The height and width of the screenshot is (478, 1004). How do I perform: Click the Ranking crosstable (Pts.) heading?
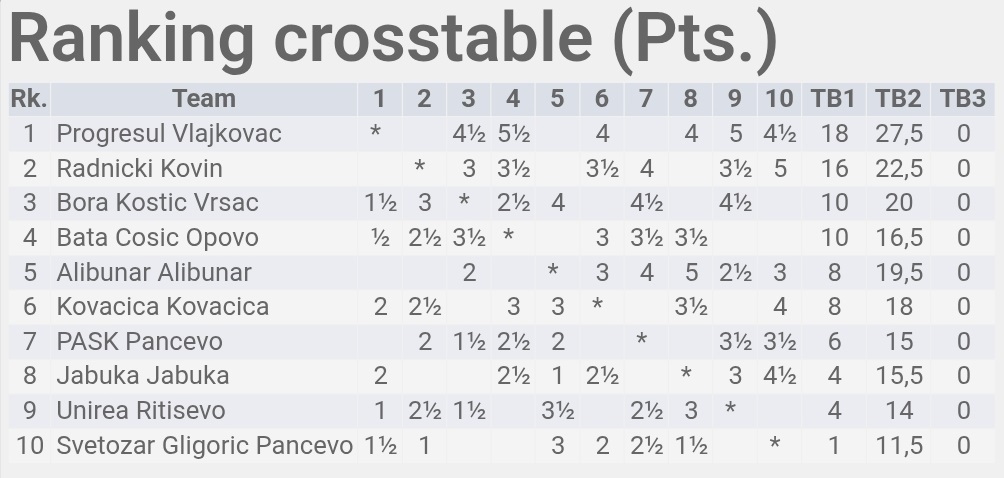(x=392, y=38)
